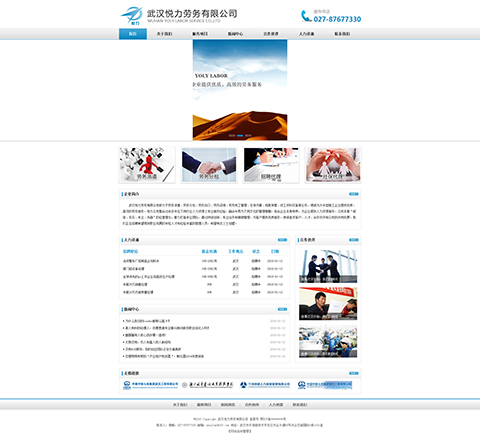Open the first news headline link
Image resolution: width=480 pixels, height=440 pixels.
[x=147, y=321]
